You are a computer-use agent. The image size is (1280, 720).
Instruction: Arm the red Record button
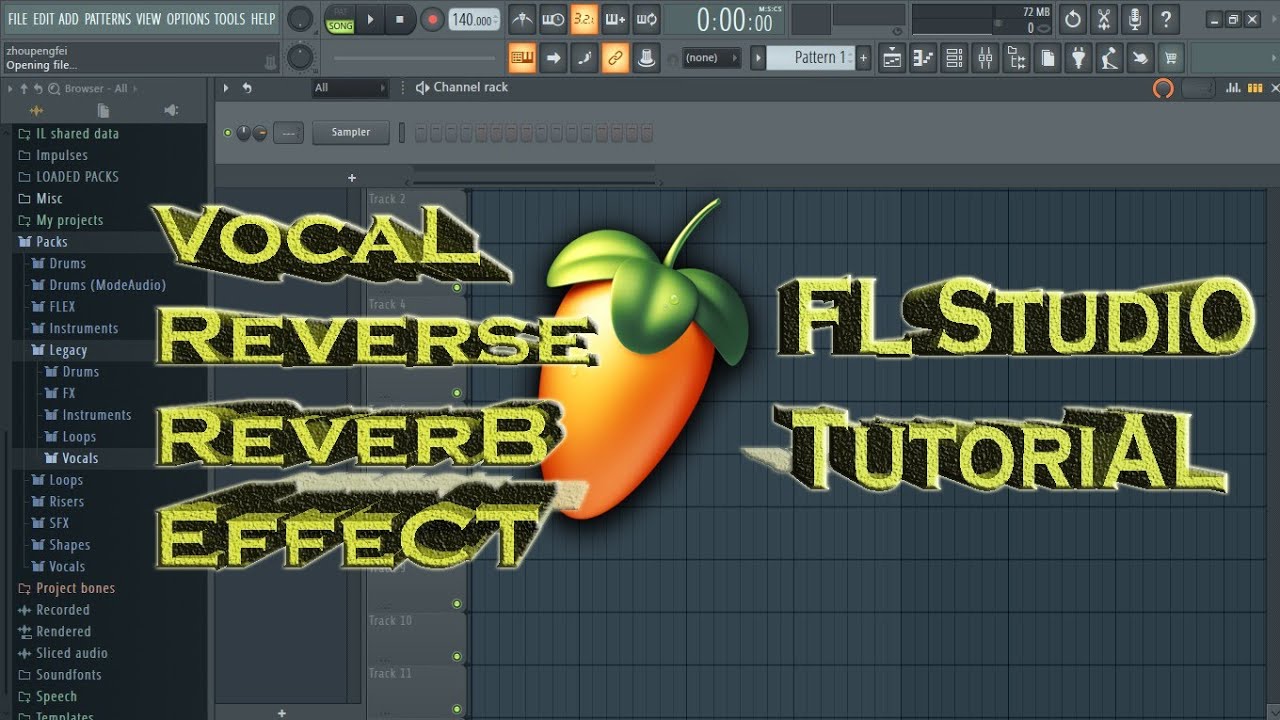coord(432,19)
